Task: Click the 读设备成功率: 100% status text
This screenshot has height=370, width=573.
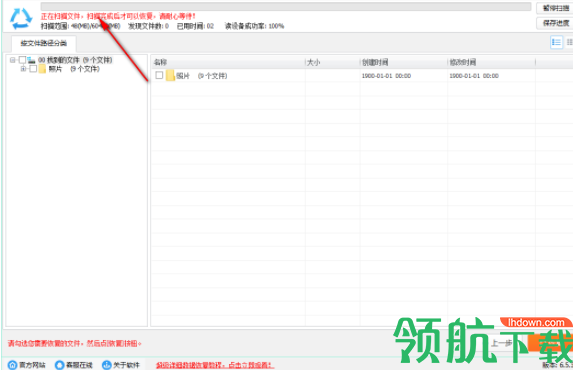Action: [254, 26]
